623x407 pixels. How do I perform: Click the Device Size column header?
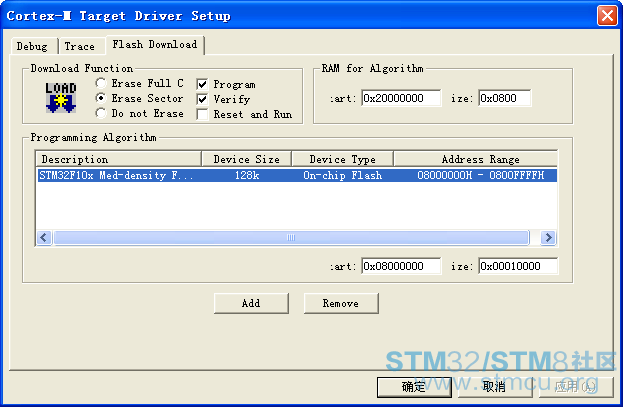[246, 159]
